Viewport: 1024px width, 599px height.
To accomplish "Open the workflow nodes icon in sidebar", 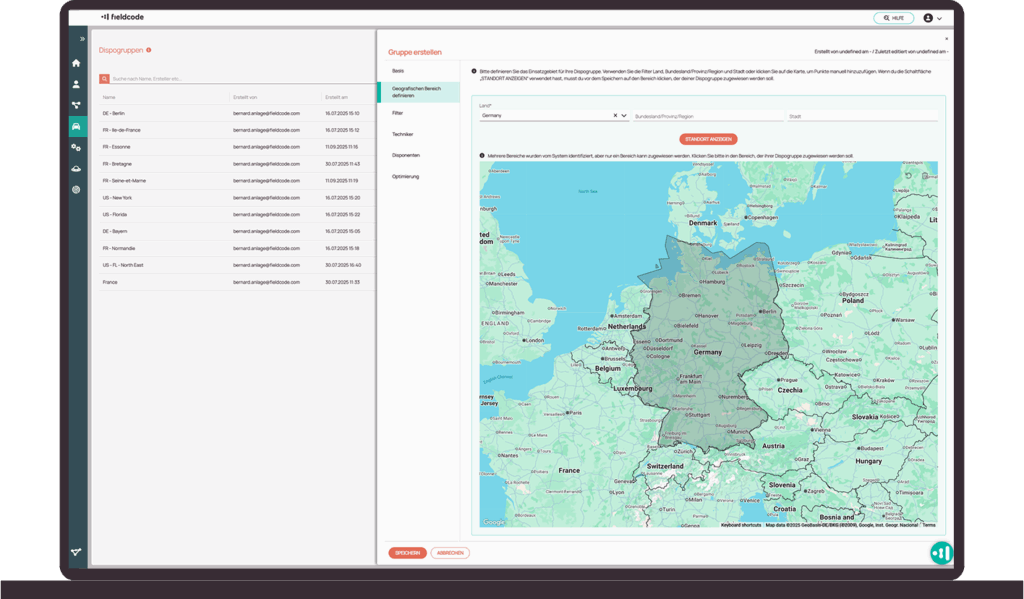I will click(x=77, y=105).
